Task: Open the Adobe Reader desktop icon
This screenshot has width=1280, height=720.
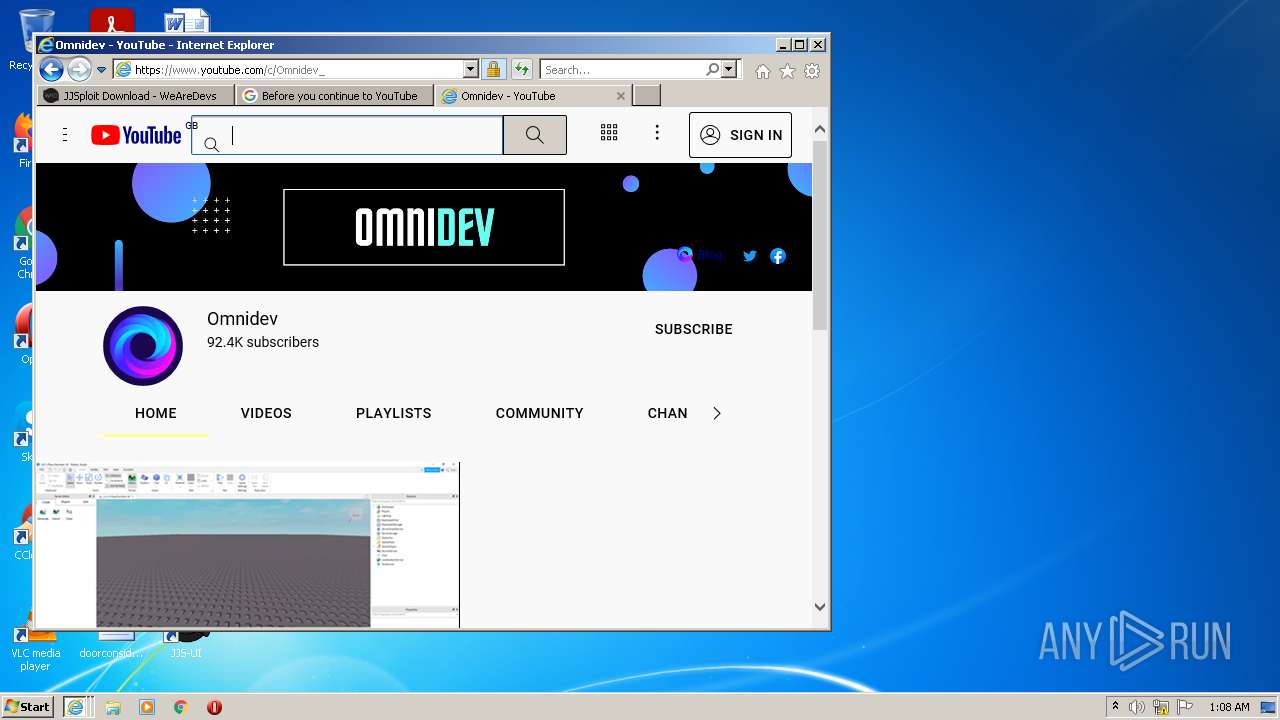Action: click(111, 20)
